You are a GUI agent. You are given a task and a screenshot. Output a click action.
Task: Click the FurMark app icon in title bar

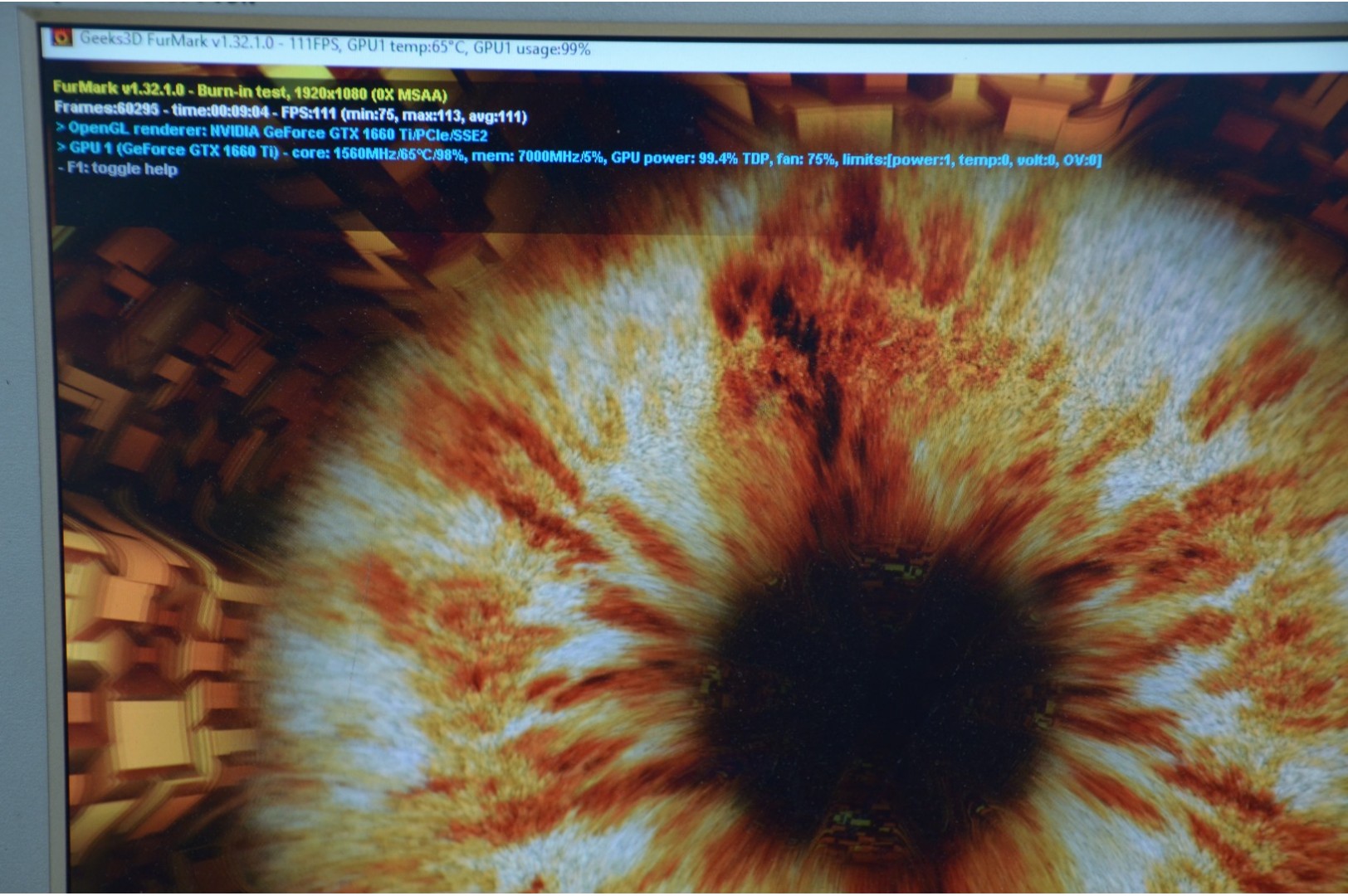(x=61, y=37)
